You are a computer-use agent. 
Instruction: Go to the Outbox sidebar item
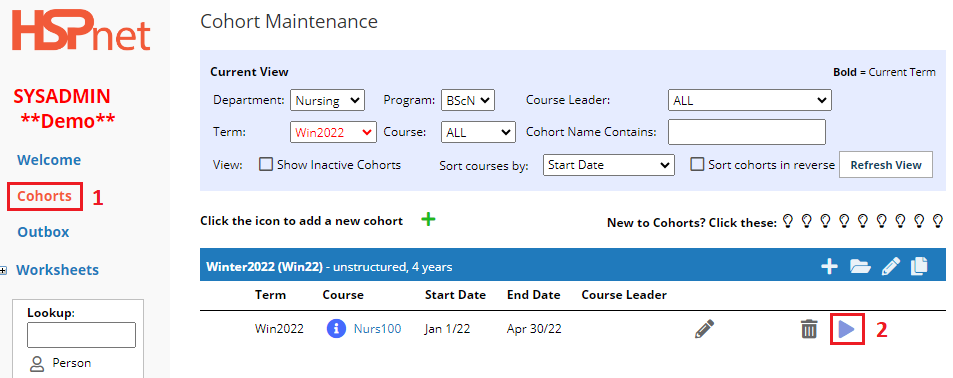point(43,232)
